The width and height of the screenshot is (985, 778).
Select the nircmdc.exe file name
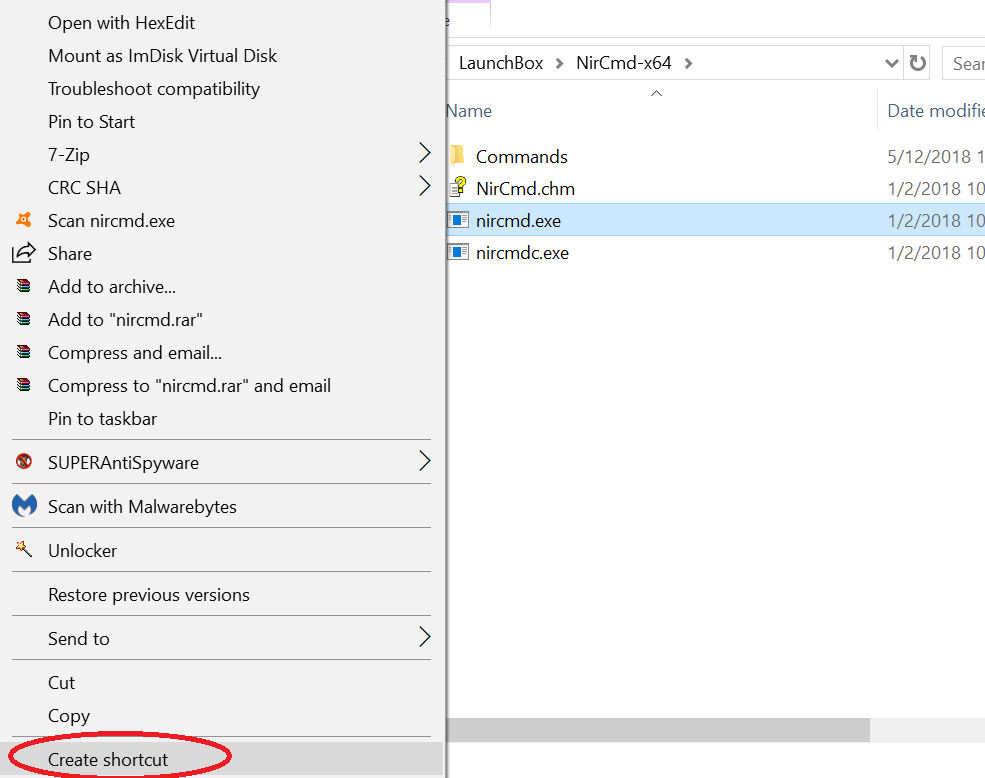(x=522, y=253)
